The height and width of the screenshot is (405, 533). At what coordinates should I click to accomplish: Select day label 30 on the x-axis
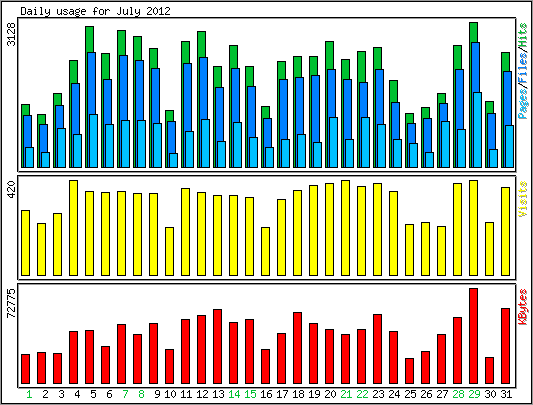point(490,394)
